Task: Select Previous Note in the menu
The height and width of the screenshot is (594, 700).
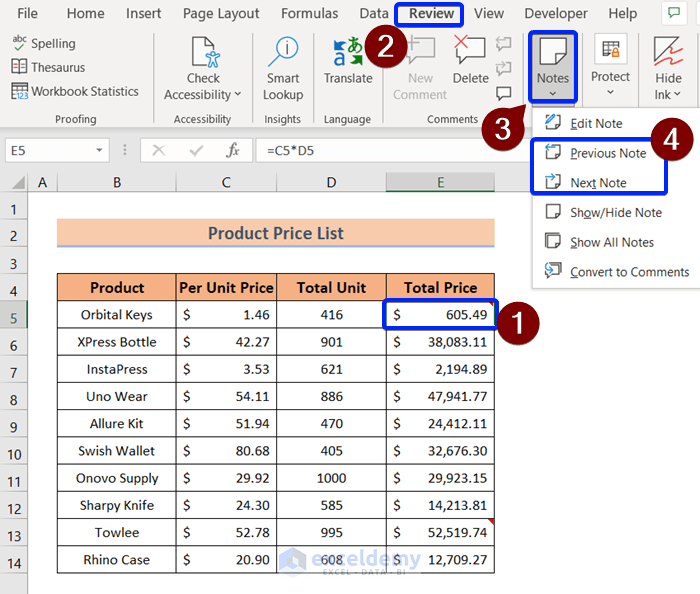Action: pos(607,153)
